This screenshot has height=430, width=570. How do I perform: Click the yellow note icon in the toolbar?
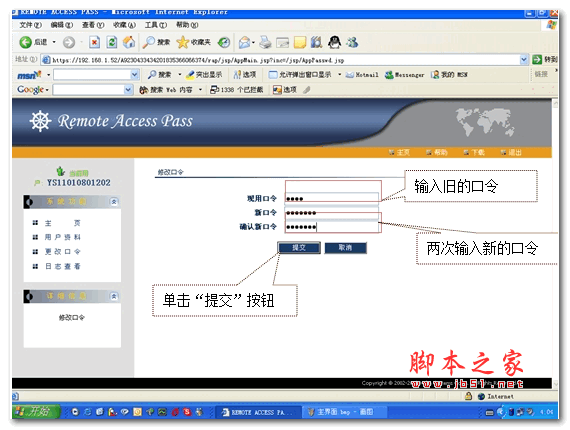coord(300,42)
